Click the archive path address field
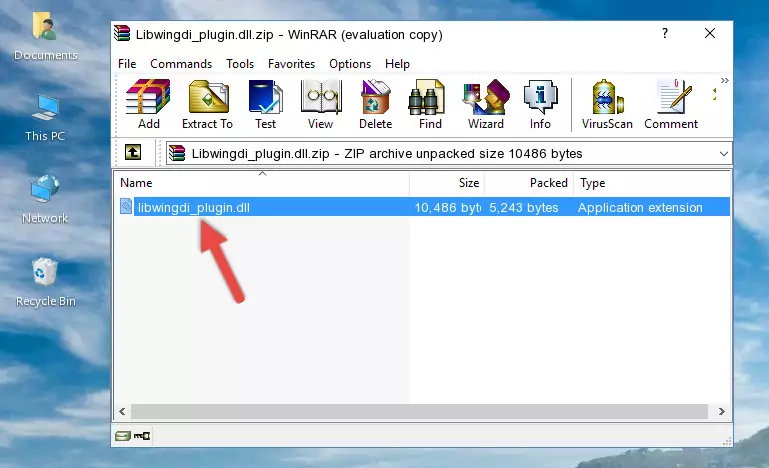This screenshot has width=769, height=468. pos(449,154)
